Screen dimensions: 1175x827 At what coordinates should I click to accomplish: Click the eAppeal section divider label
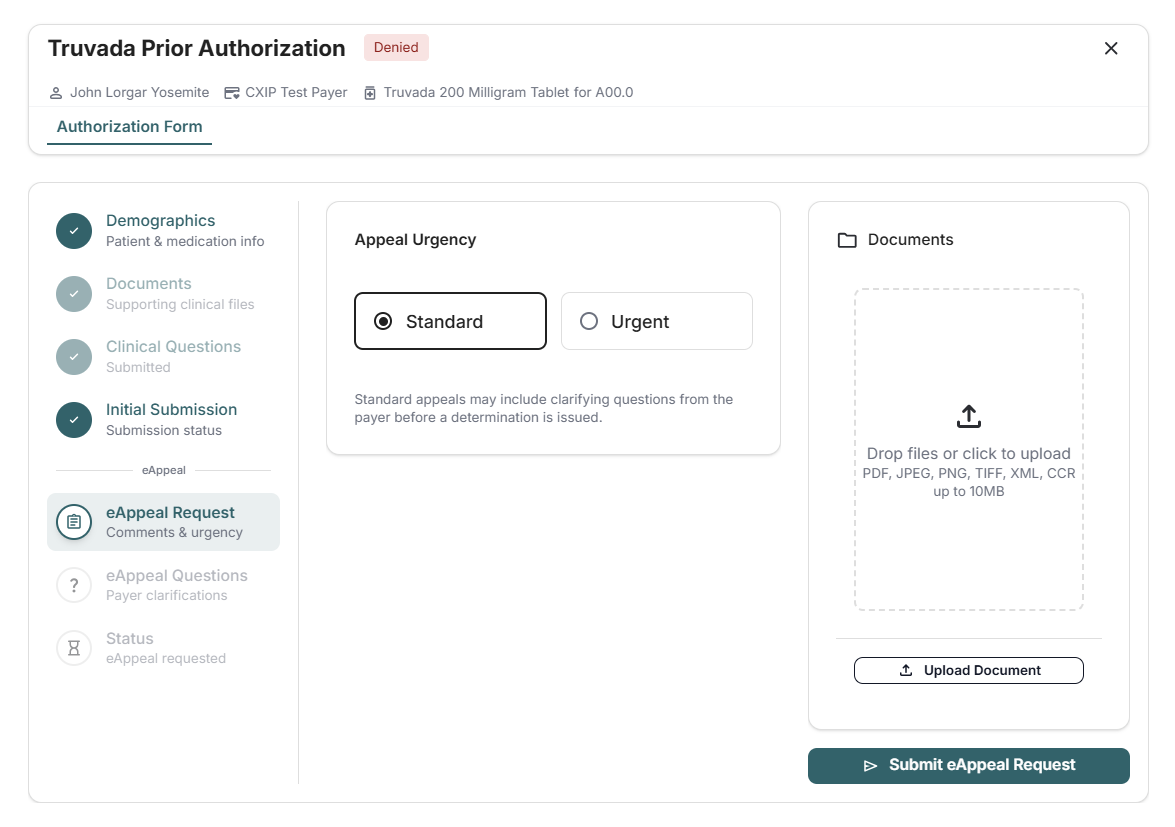pos(163,470)
